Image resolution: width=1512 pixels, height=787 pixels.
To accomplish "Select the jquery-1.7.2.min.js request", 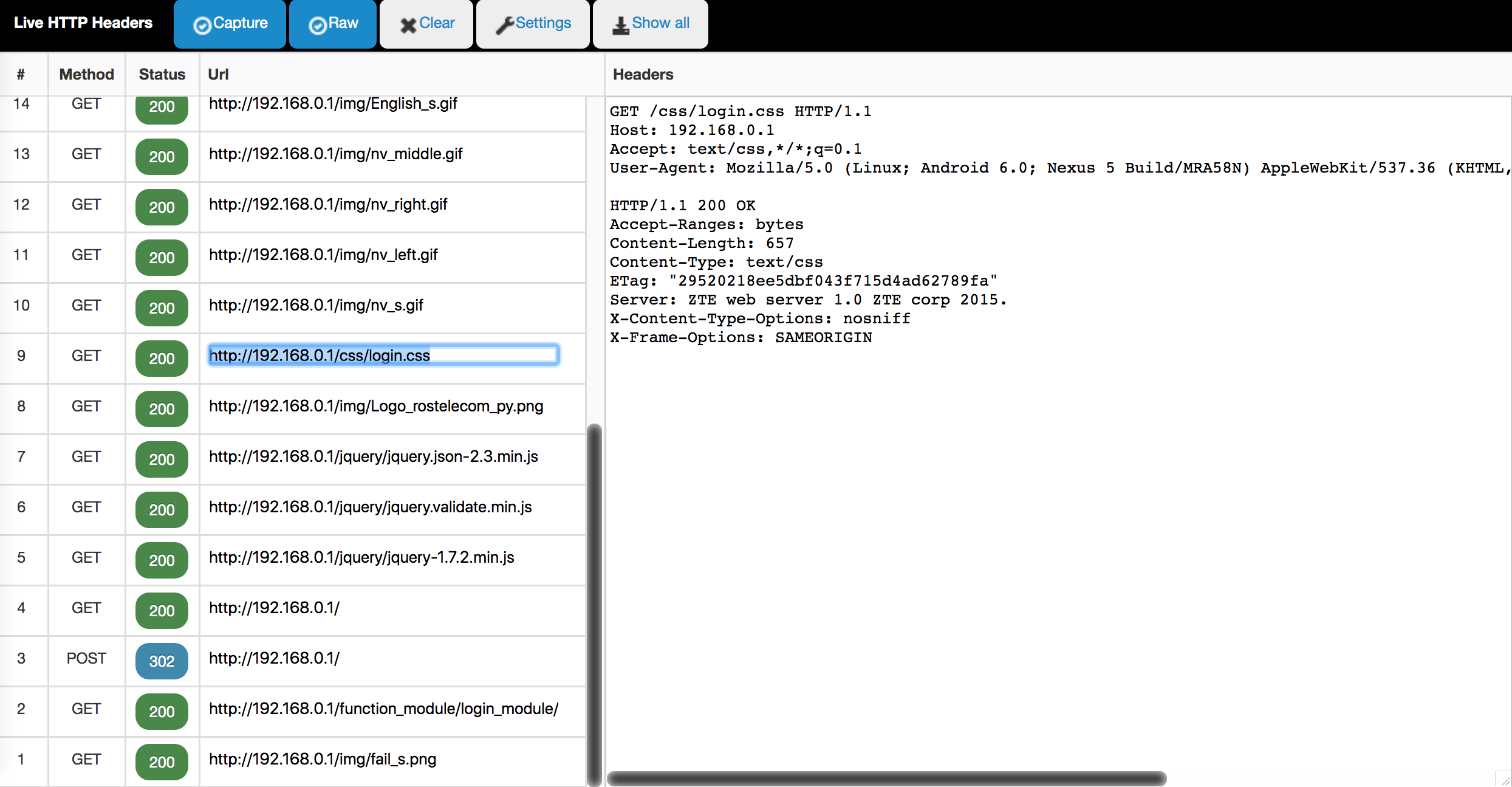I will click(361, 557).
